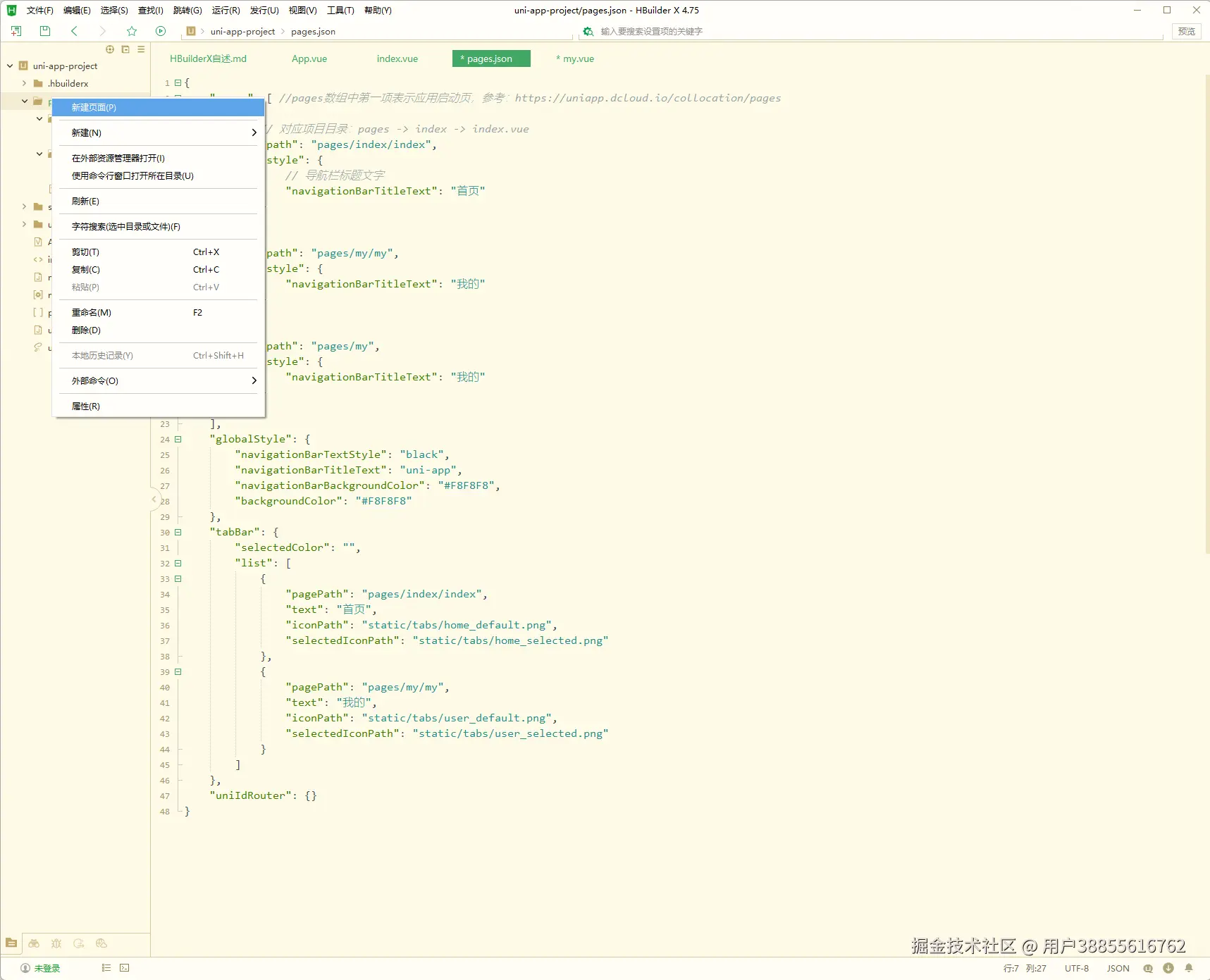The height and width of the screenshot is (980, 1210).
Task: Click the pages.json breadcrumb item
Action: tap(313, 31)
